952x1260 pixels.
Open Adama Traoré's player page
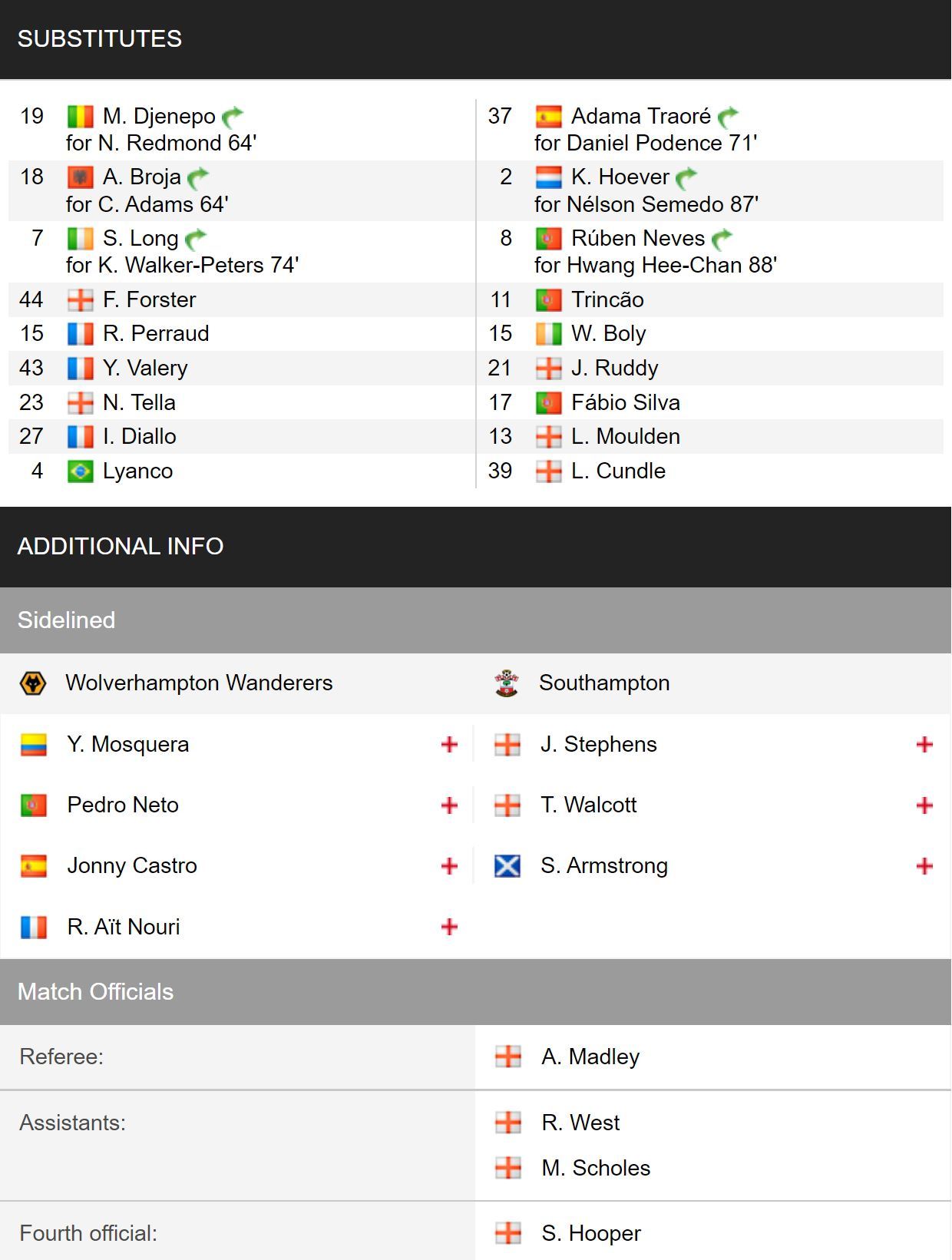pyautogui.click(x=641, y=116)
